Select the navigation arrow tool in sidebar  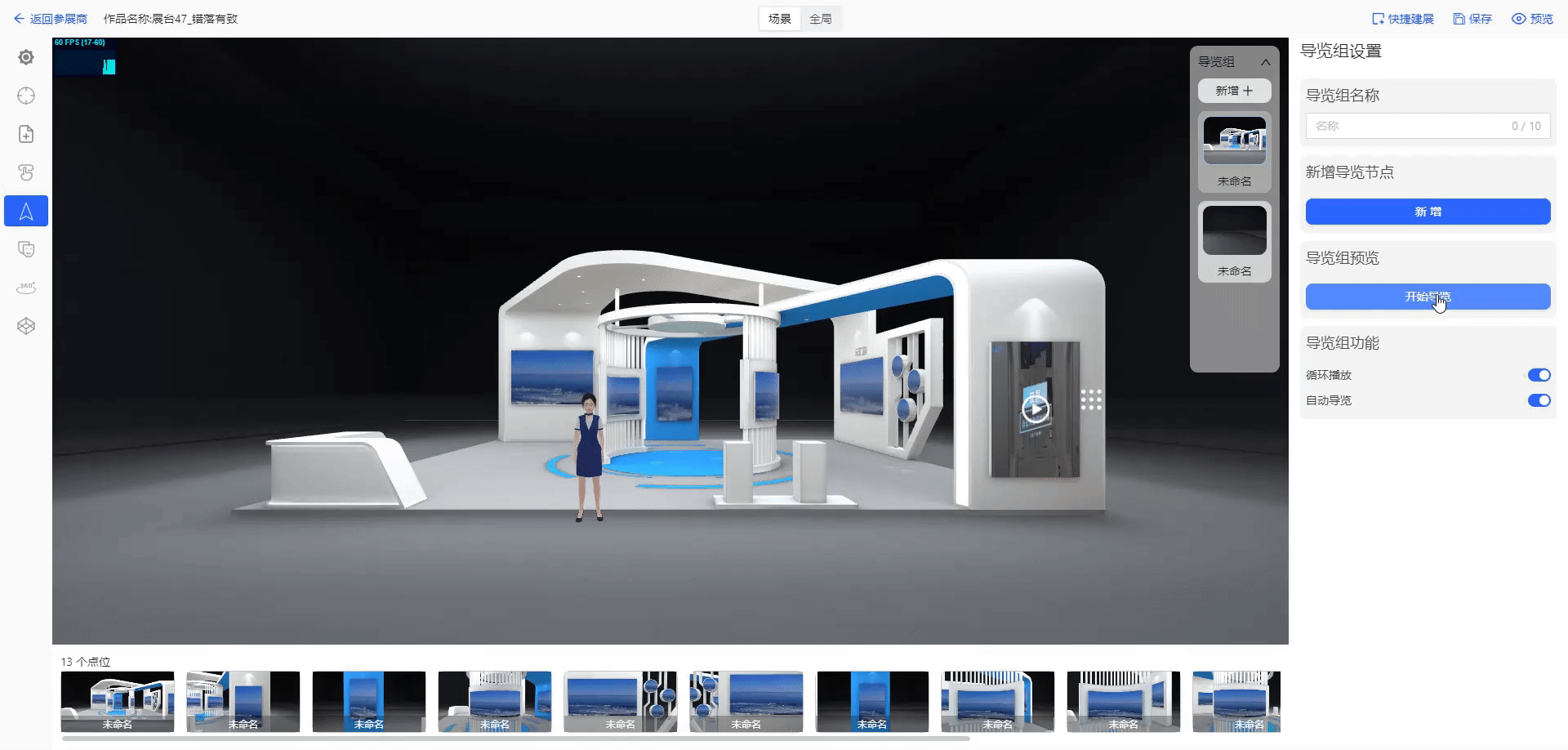26,210
